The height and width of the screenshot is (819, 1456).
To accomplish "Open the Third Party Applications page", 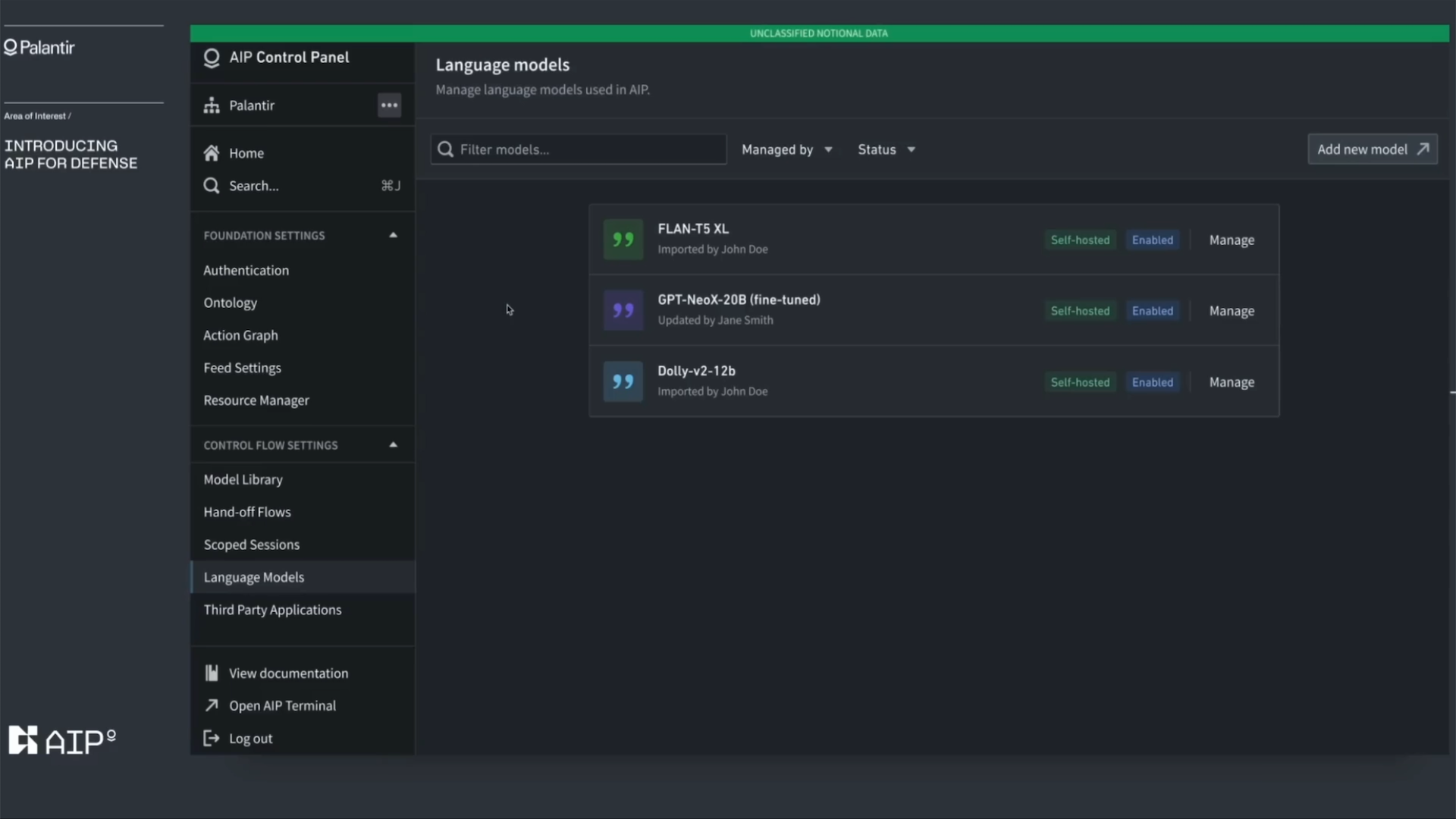I will [272, 610].
